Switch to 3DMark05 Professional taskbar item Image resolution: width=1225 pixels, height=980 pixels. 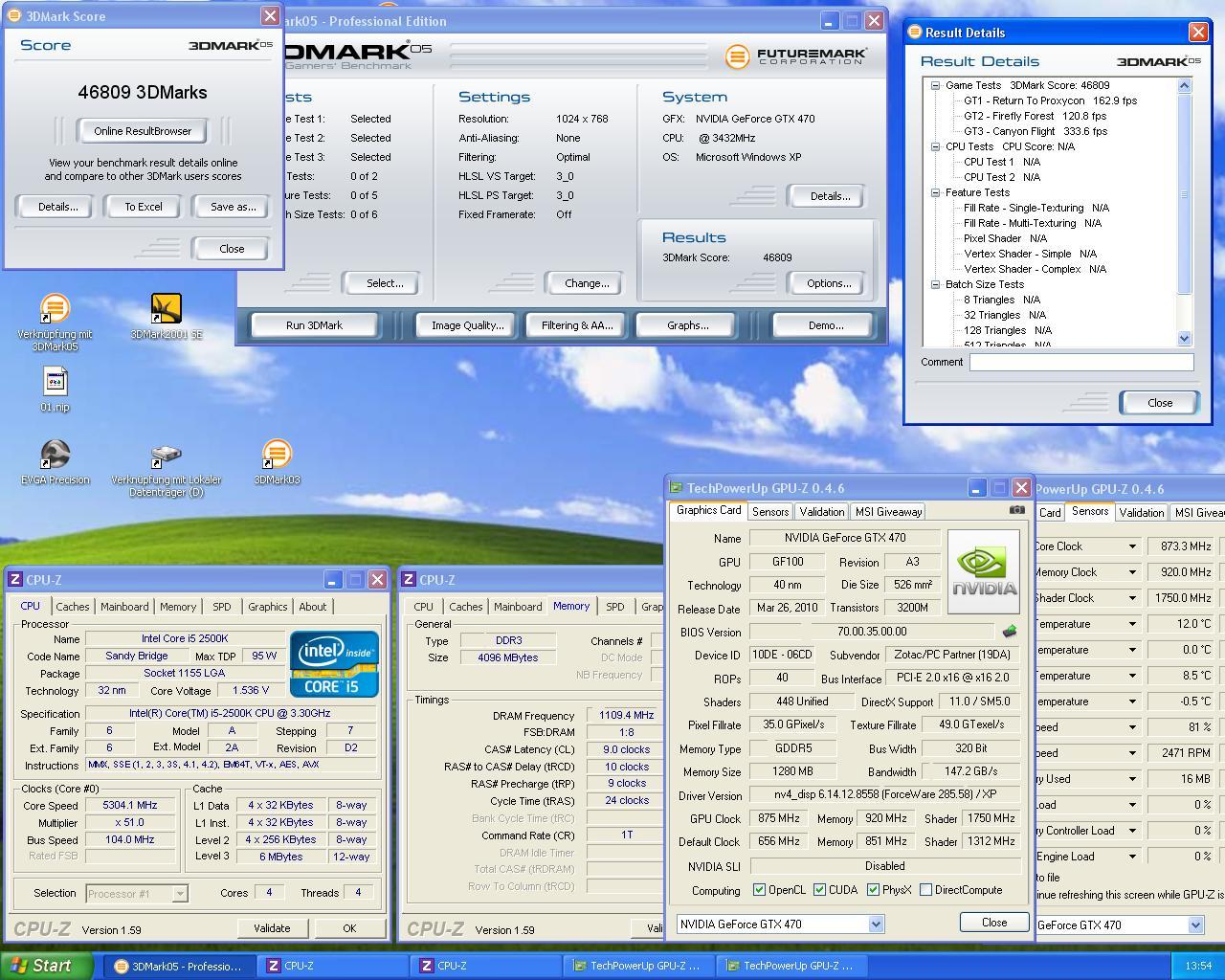179,967
